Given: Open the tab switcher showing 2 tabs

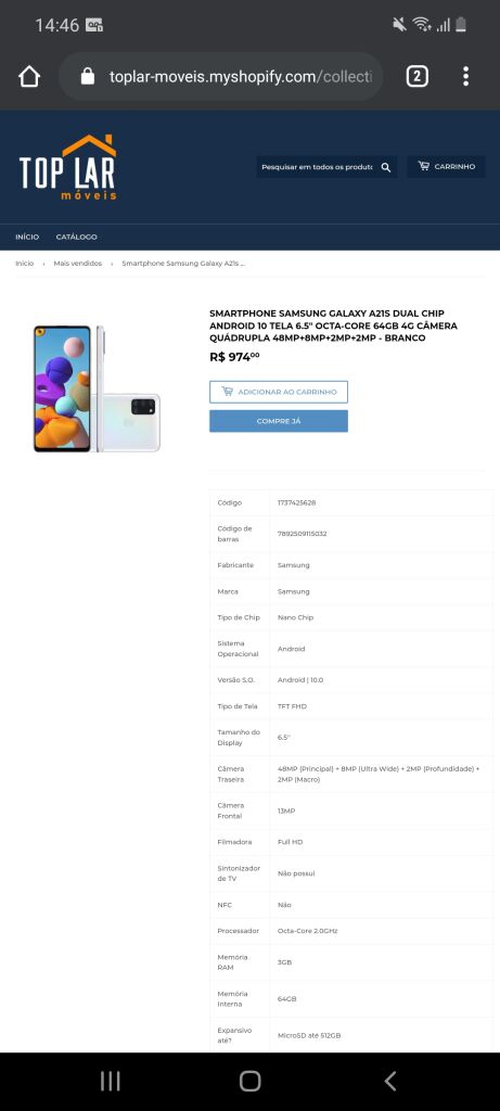Looking at the screenshot, I should pos(417,77).
